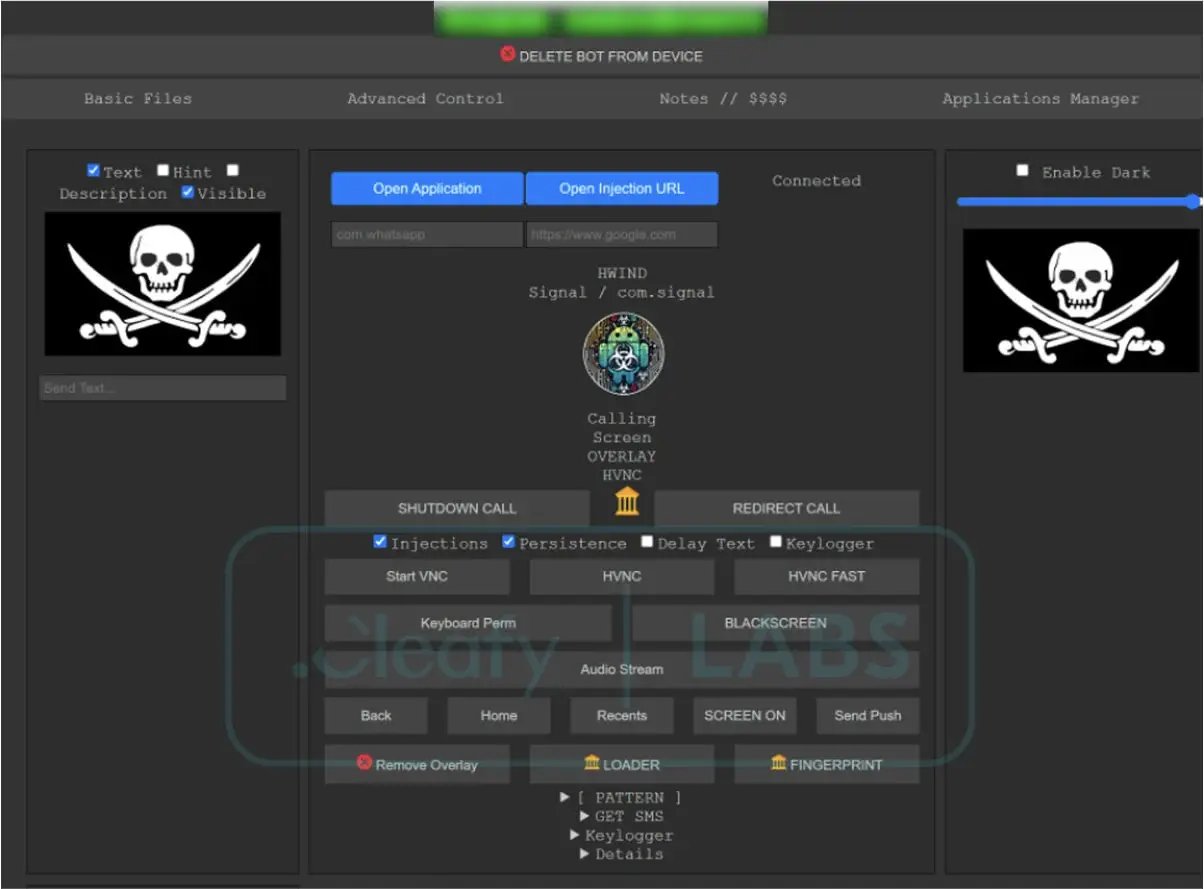Click the bank icon between the call buttons
The height and width of the screenshot is (889, 1204).
[x=627, y=501]
